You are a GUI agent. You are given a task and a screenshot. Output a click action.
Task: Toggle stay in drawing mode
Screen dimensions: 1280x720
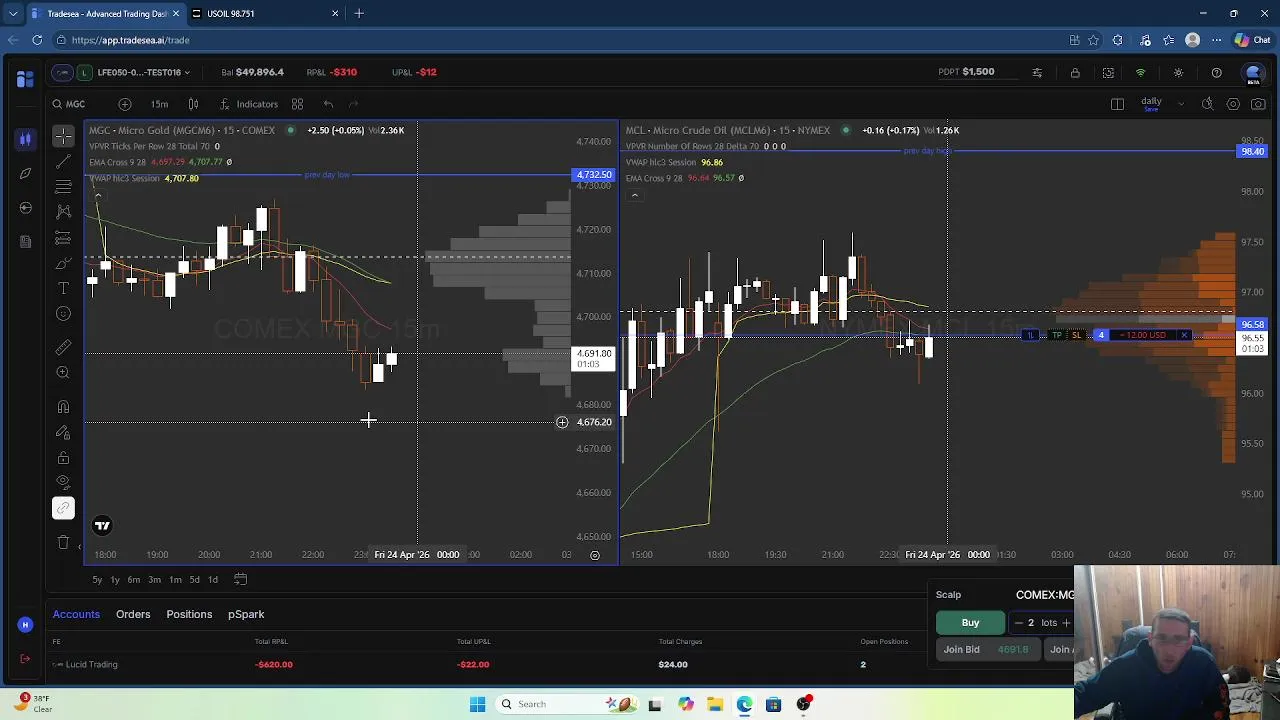63,432
